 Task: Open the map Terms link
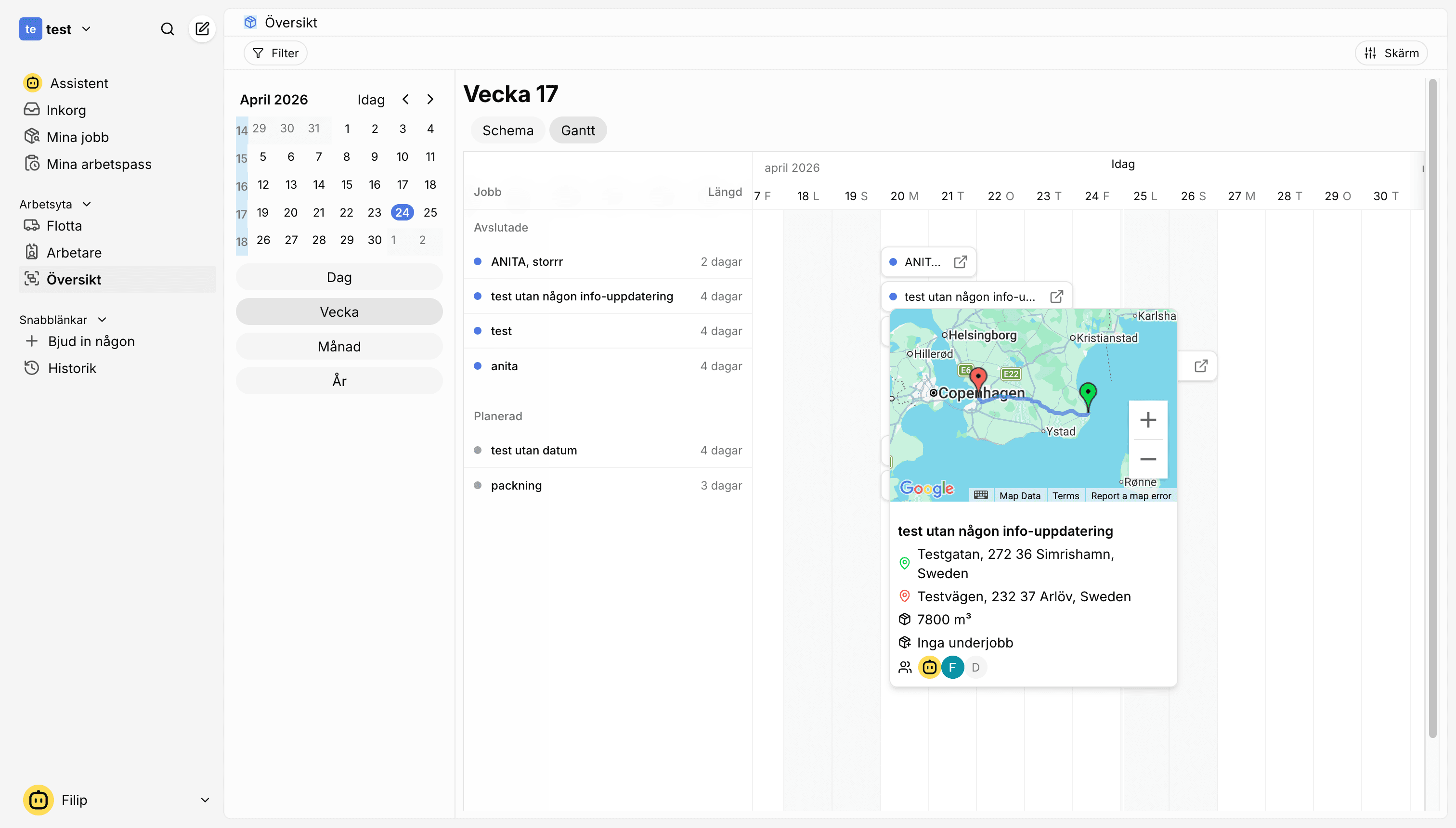[x=1065, y=495]
